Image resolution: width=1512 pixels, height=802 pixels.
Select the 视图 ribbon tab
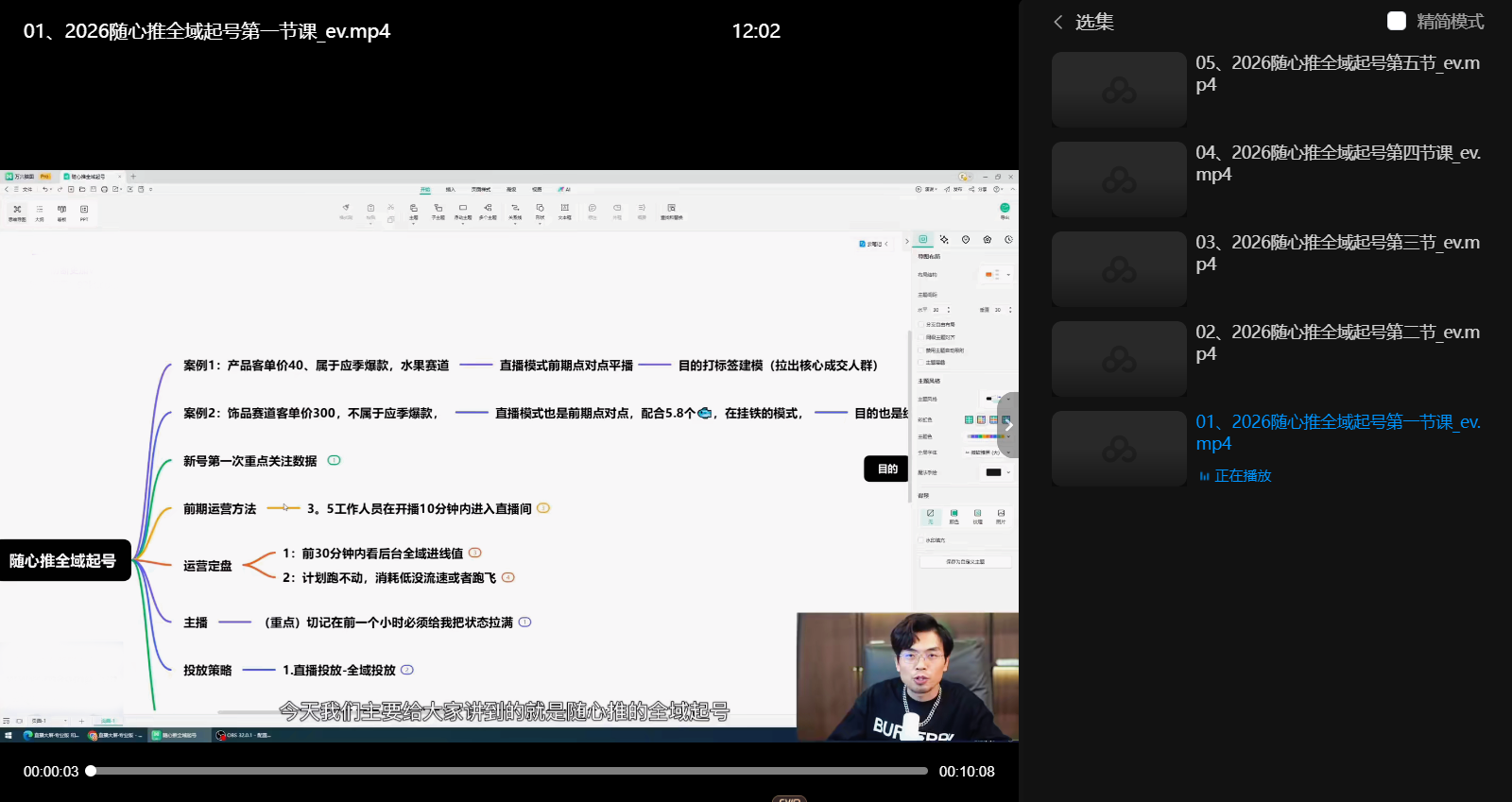537,189
